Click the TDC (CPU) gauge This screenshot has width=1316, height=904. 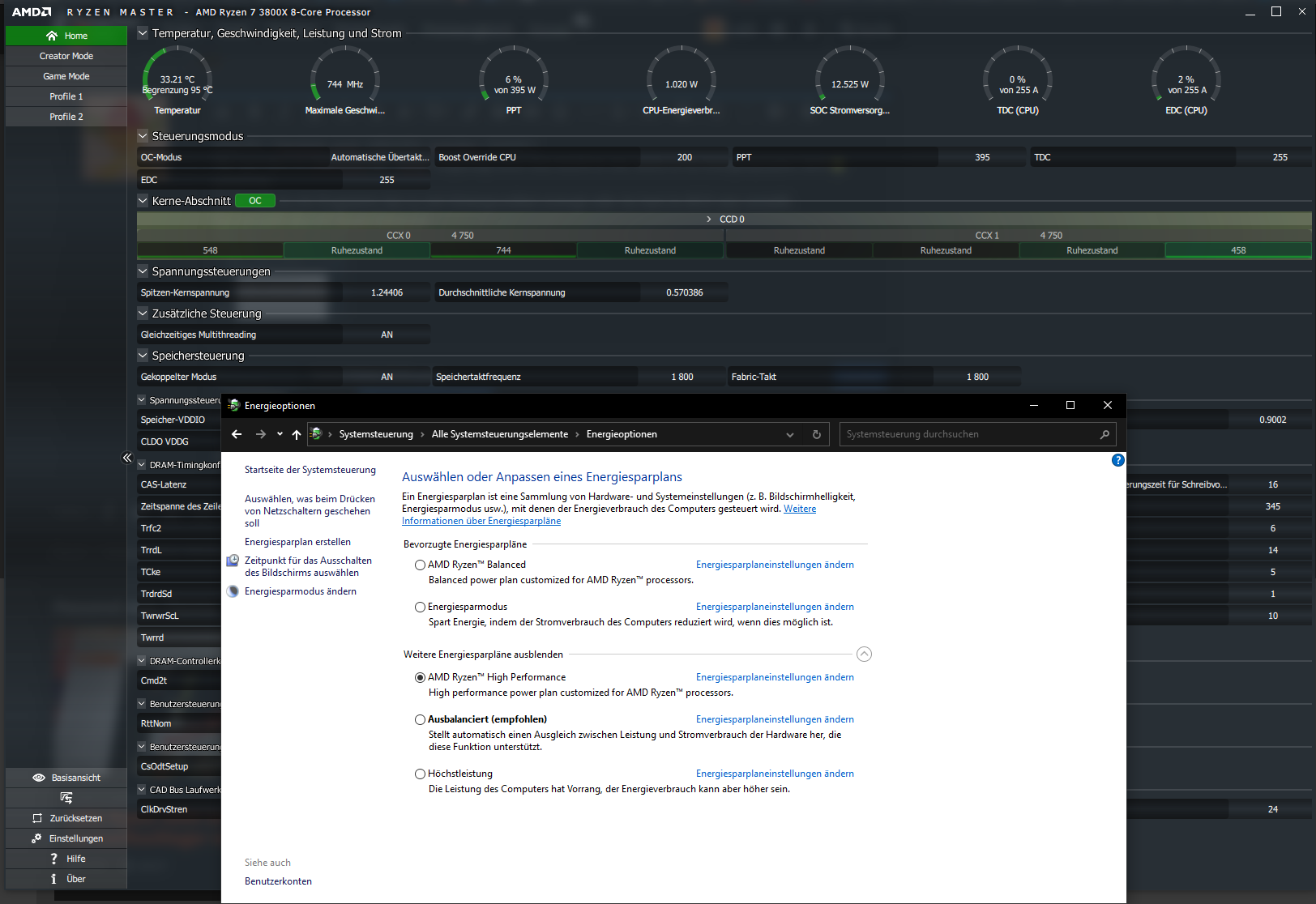(x=1018, y=80)
